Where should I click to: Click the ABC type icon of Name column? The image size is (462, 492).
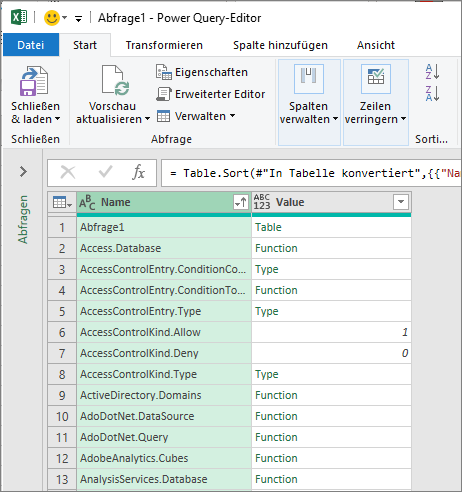pos(87,202)
